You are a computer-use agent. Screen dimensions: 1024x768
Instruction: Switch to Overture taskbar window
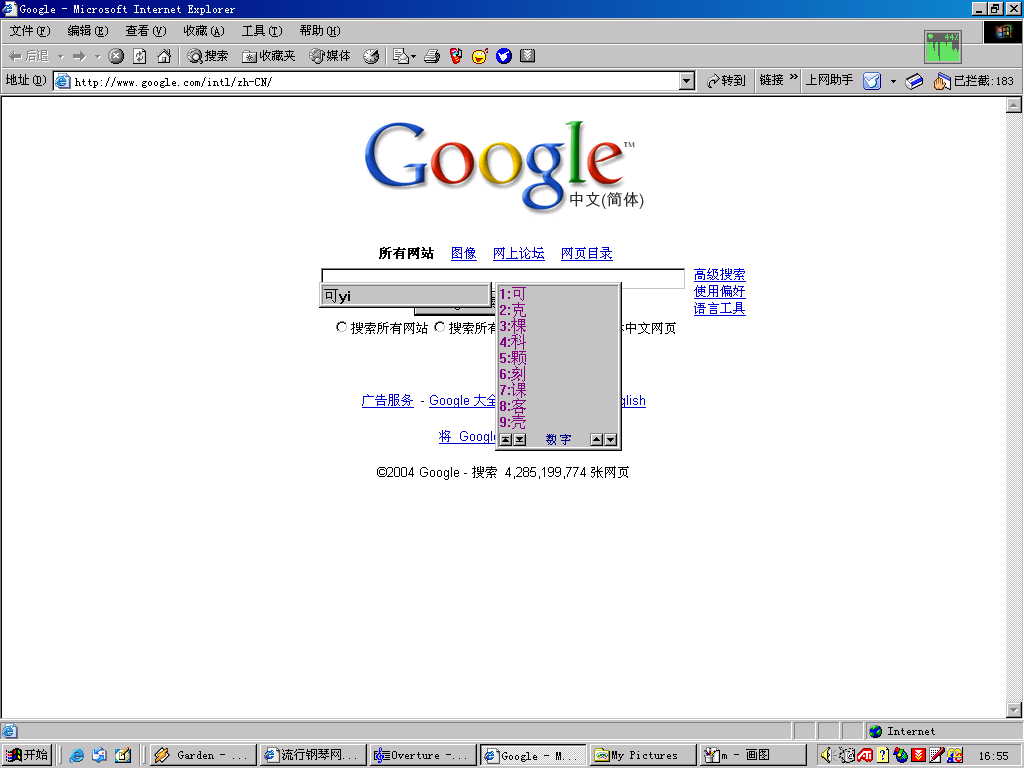click(422, 756)
